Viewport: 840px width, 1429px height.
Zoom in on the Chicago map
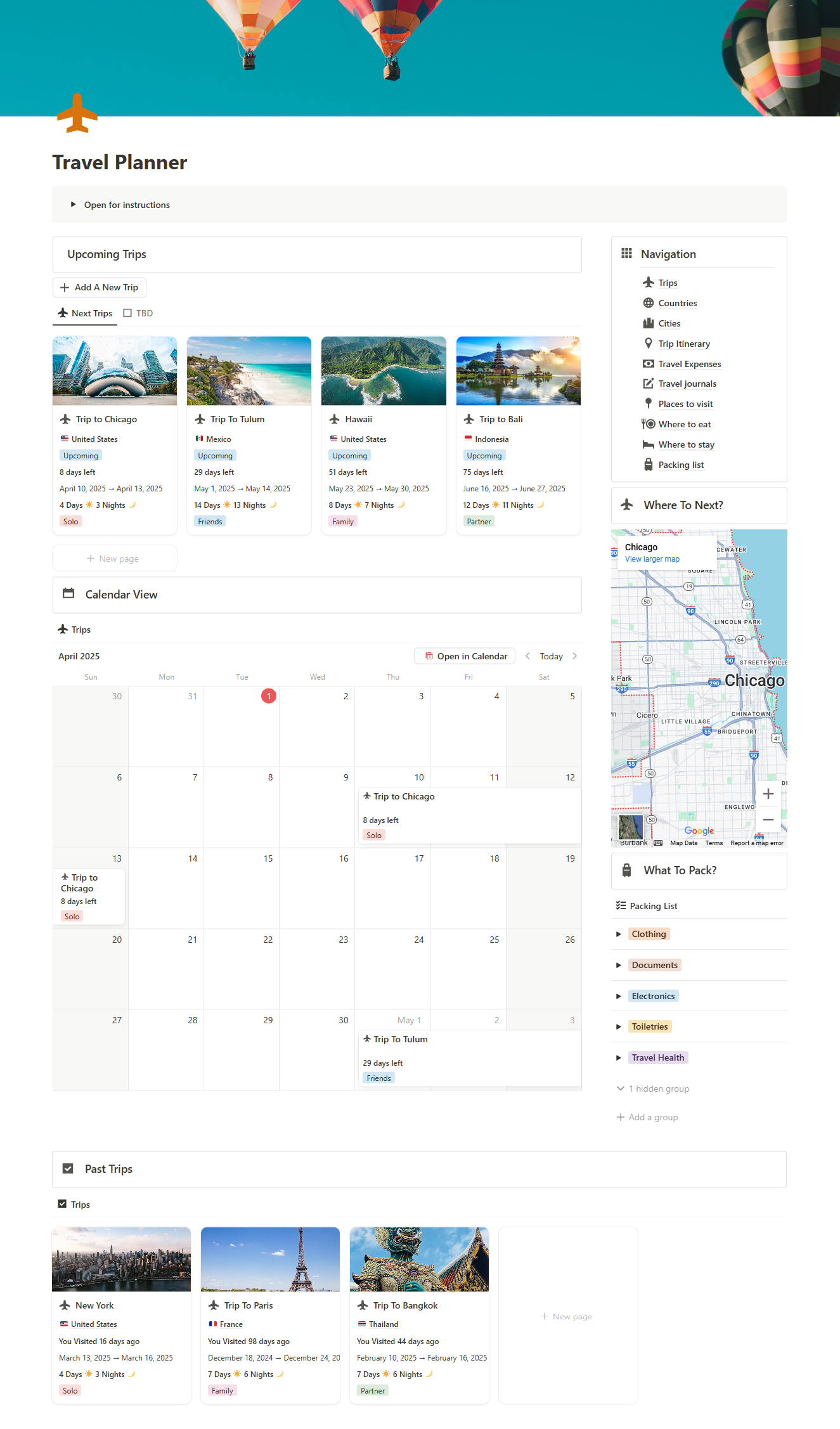[768, 794]
